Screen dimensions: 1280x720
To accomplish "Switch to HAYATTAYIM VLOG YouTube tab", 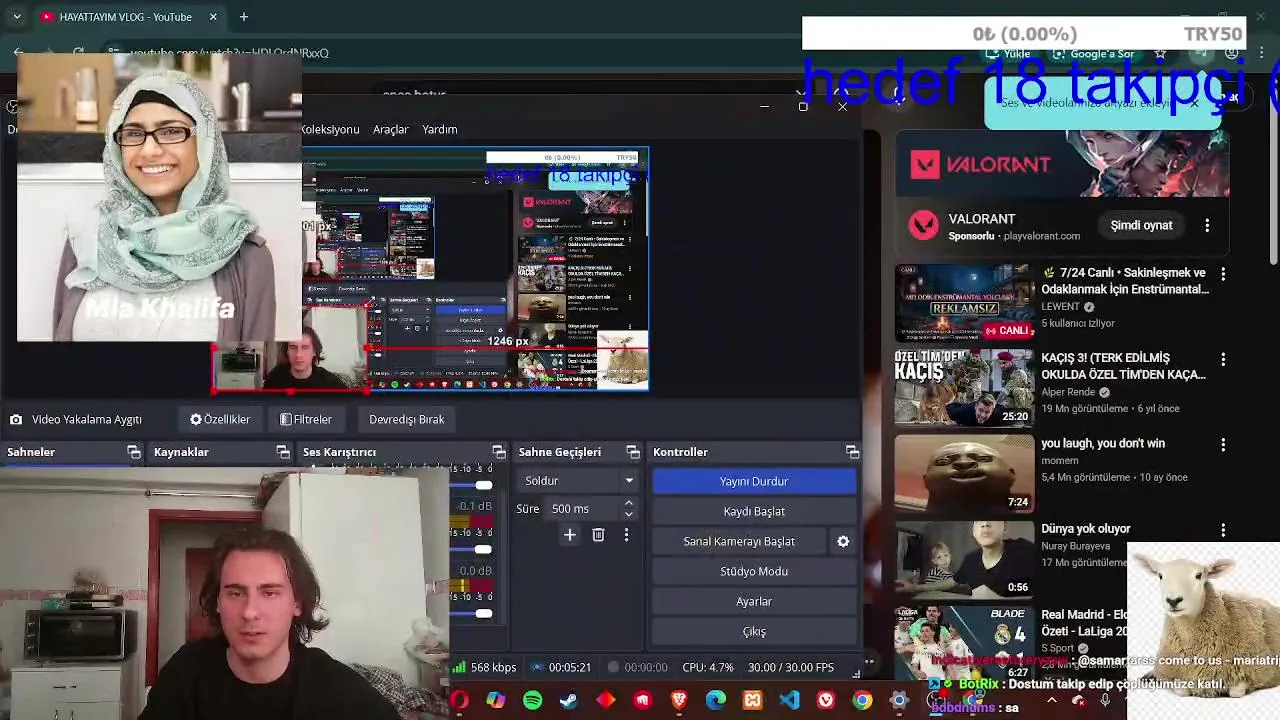I will point(125,17).
